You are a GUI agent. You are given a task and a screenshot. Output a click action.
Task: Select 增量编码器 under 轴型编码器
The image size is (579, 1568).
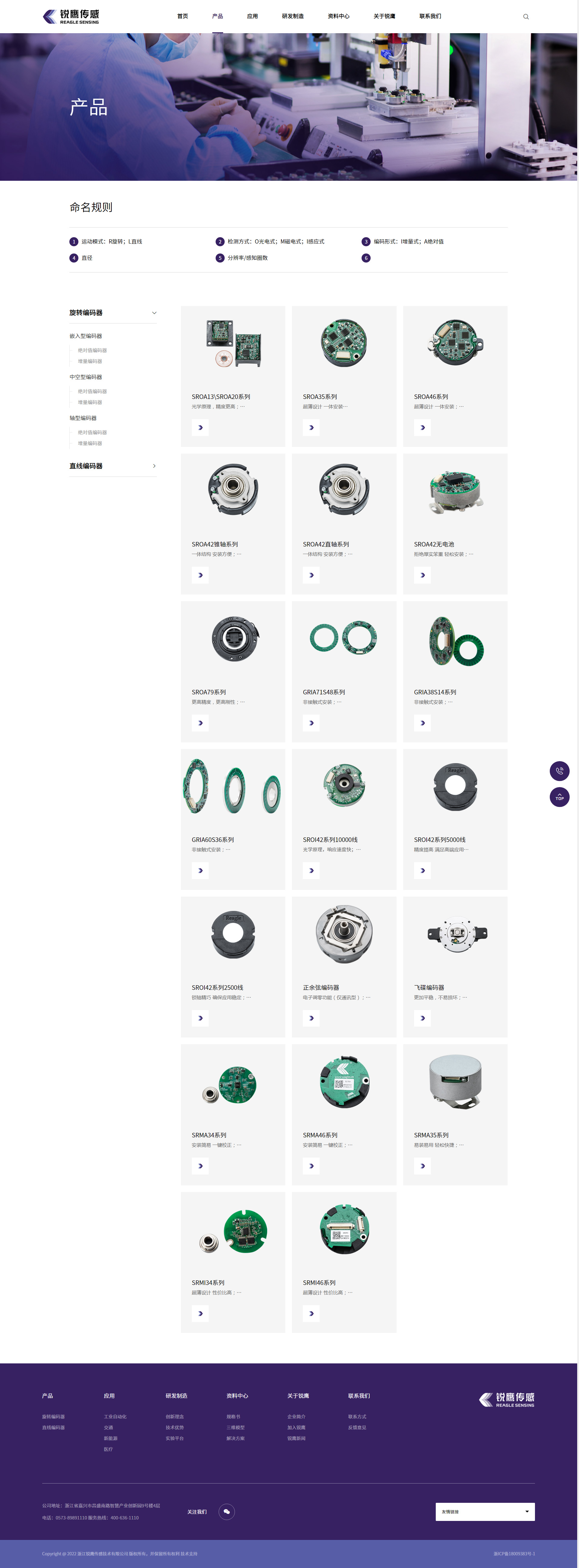point(89,443)
